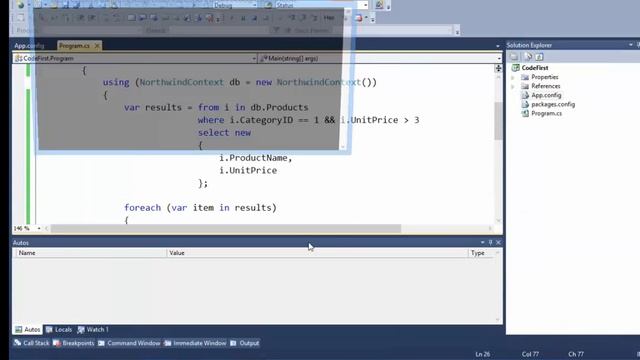Select Program.cs in Solution Explorer
Viewport: 640px width, 360px height.
547,113
